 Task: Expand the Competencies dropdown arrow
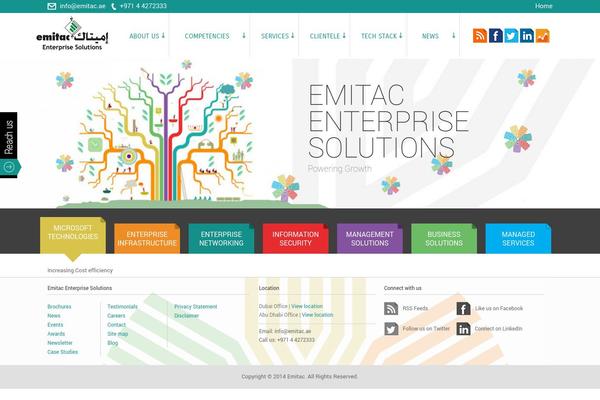point(244,36)
